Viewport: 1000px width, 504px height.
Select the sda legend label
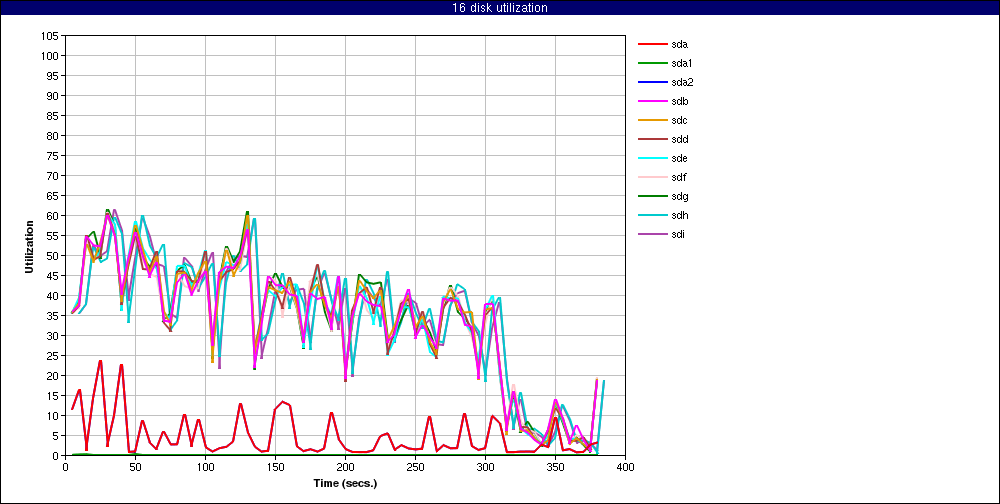coord(680,44)
